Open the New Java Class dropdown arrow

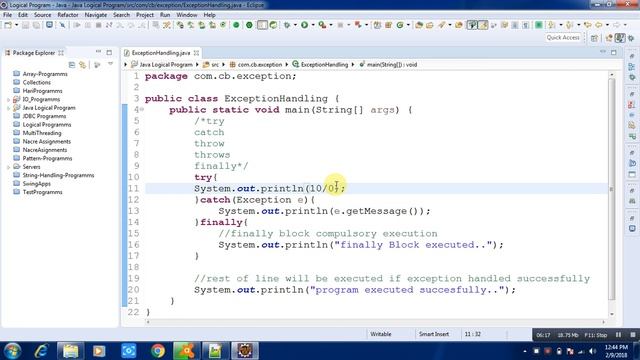(x=408, y=25)
